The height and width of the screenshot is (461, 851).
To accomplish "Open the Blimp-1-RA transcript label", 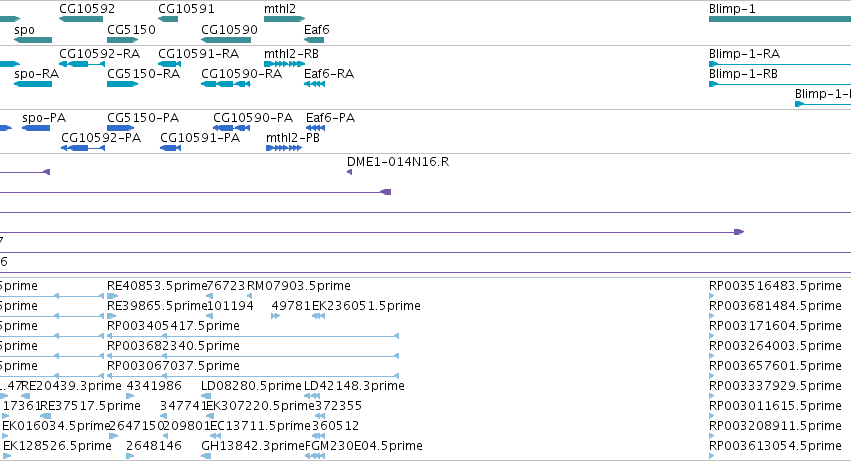I will (x=744, y=54).
